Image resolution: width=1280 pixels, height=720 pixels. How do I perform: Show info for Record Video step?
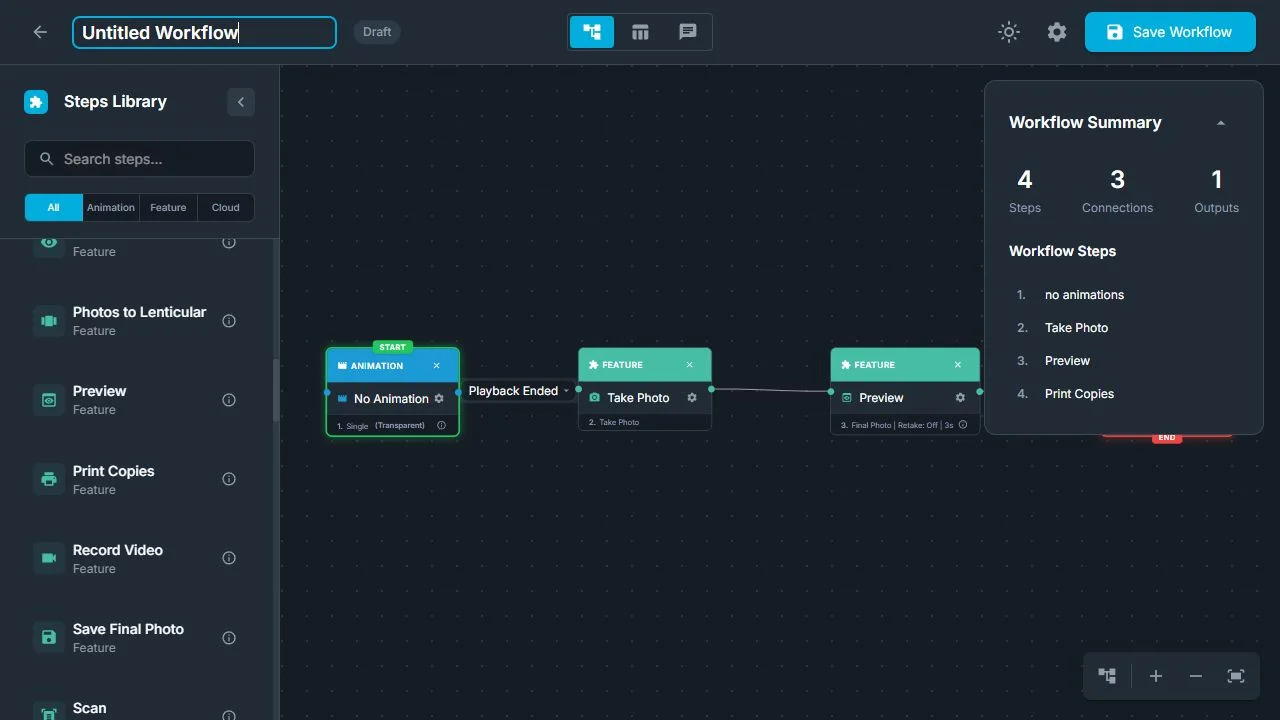229,558
